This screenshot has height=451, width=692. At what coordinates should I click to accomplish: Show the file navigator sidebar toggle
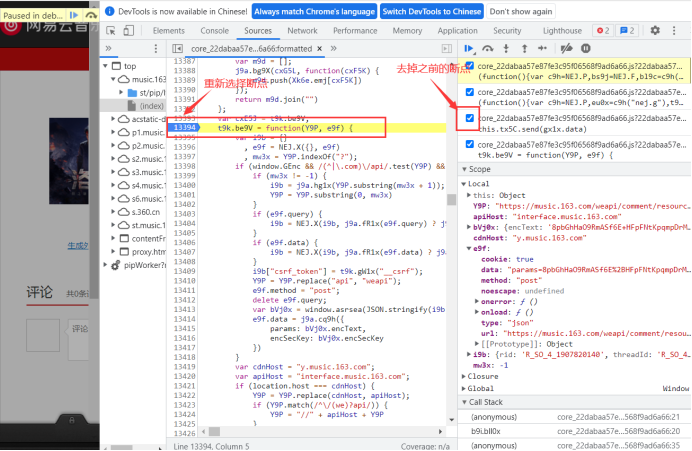[x=177, y=49]
